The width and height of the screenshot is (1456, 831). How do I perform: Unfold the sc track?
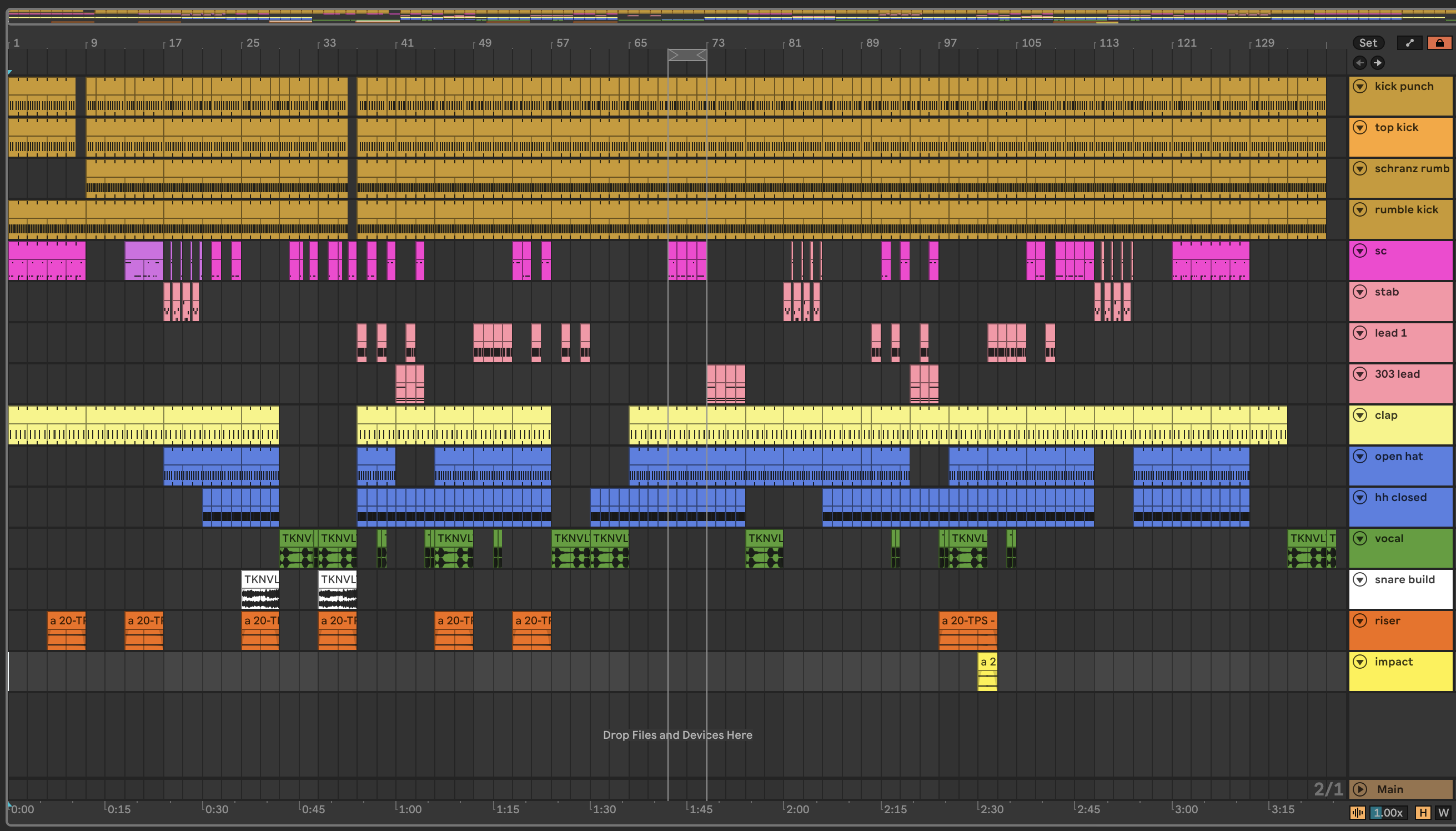[1360, 251]
